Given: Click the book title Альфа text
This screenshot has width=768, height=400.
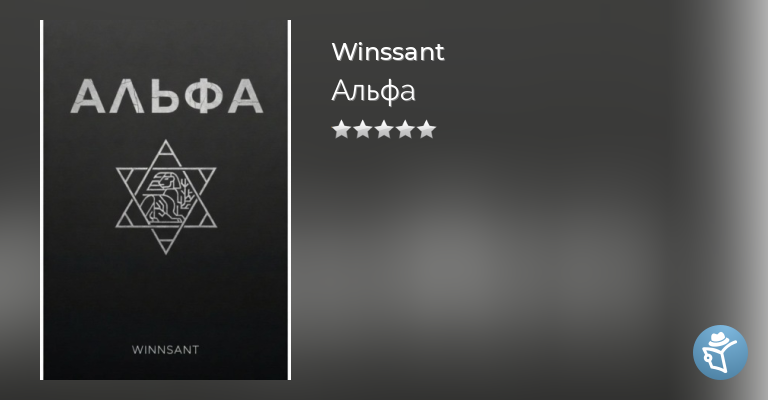Looking at the screenshot, I should (x=373, y=91).
